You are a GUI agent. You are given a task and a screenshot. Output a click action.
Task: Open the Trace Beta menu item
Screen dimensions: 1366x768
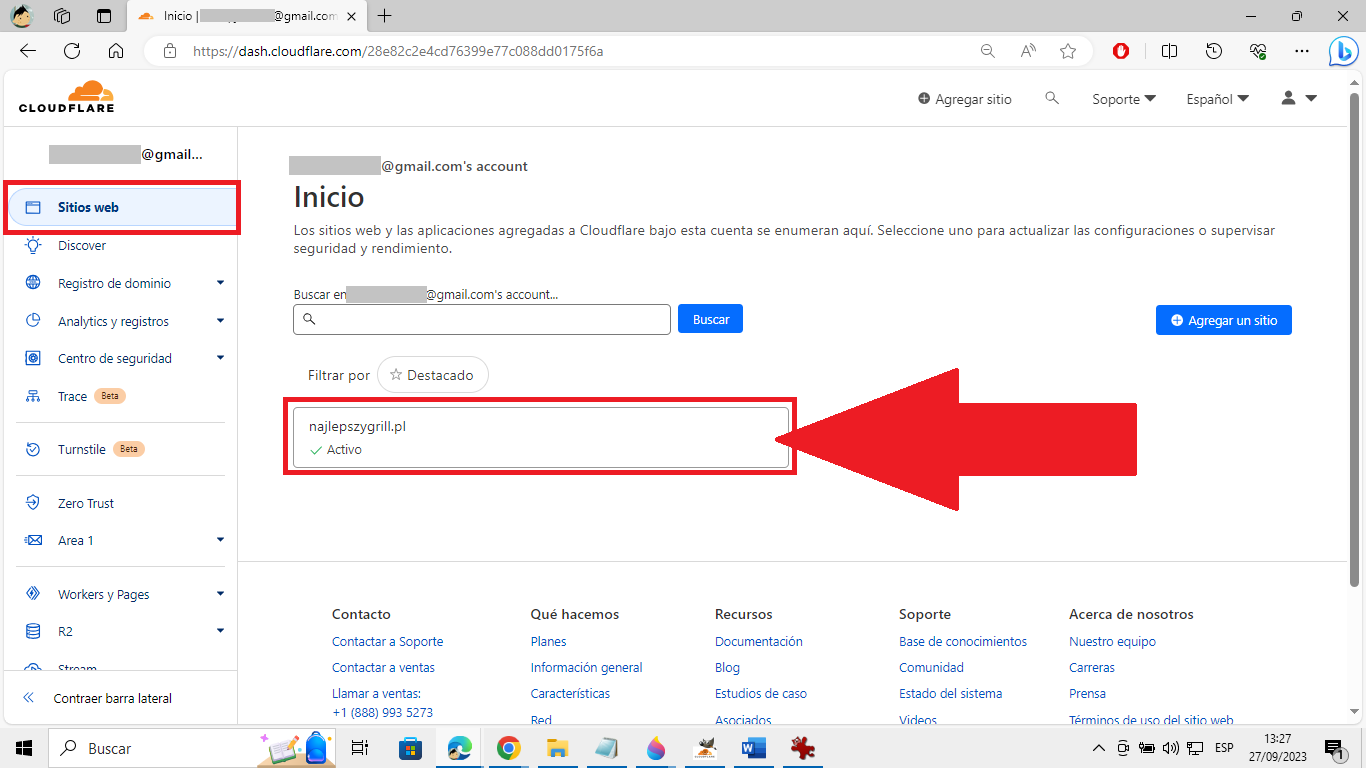(92, 396)
